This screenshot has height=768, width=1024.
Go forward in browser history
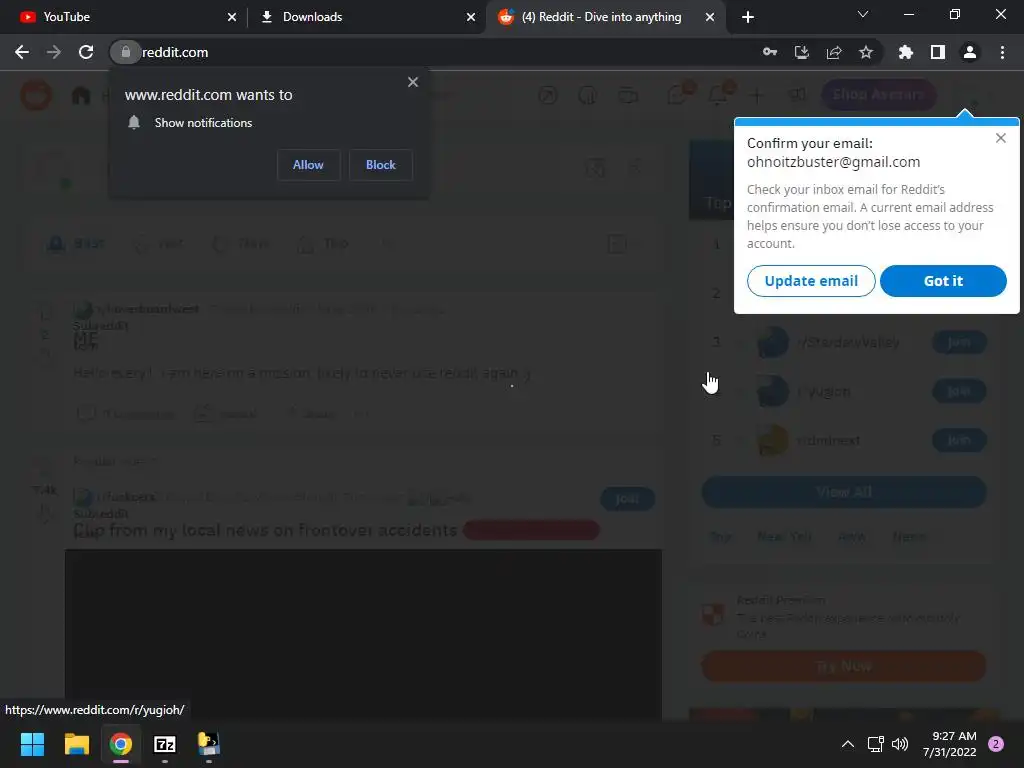pos(54,52)
